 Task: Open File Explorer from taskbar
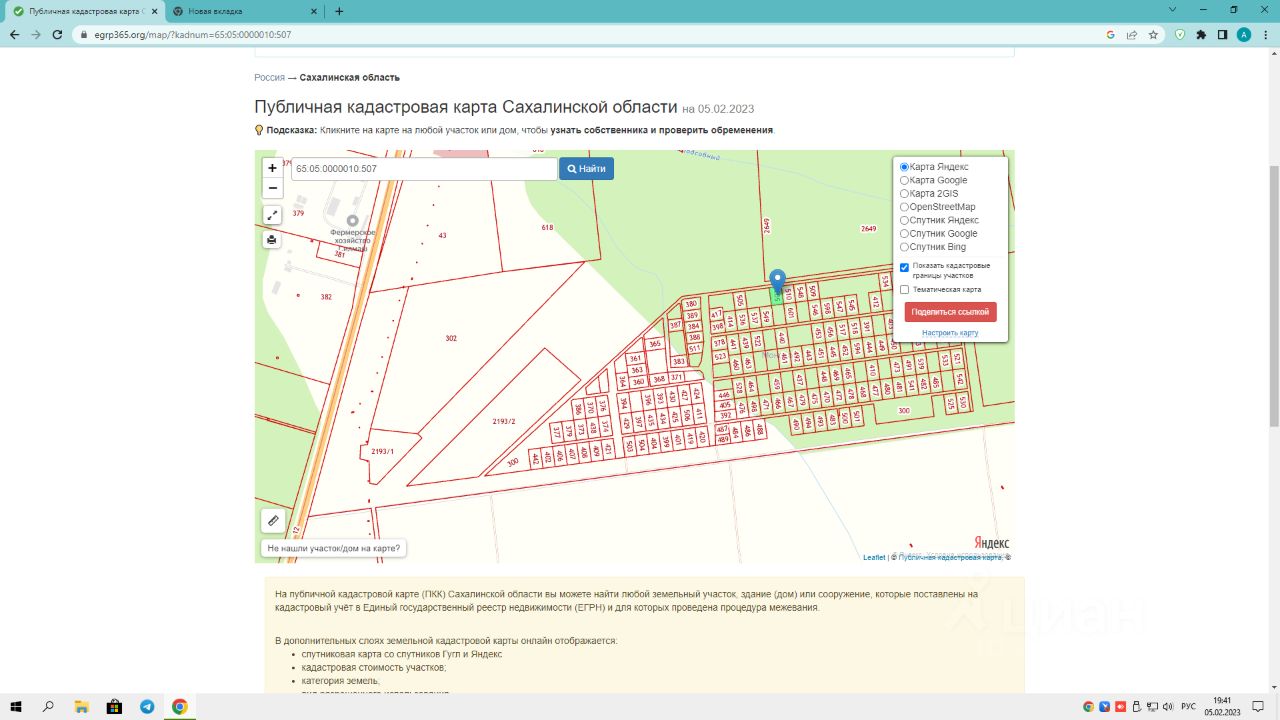click(81, 706)
